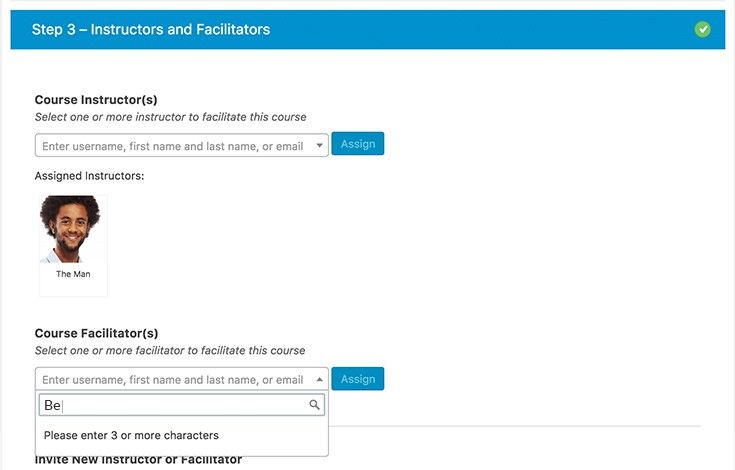The image size is (735, 470).
Task: Assign the selected course facilitator
Action: (358, 379)
